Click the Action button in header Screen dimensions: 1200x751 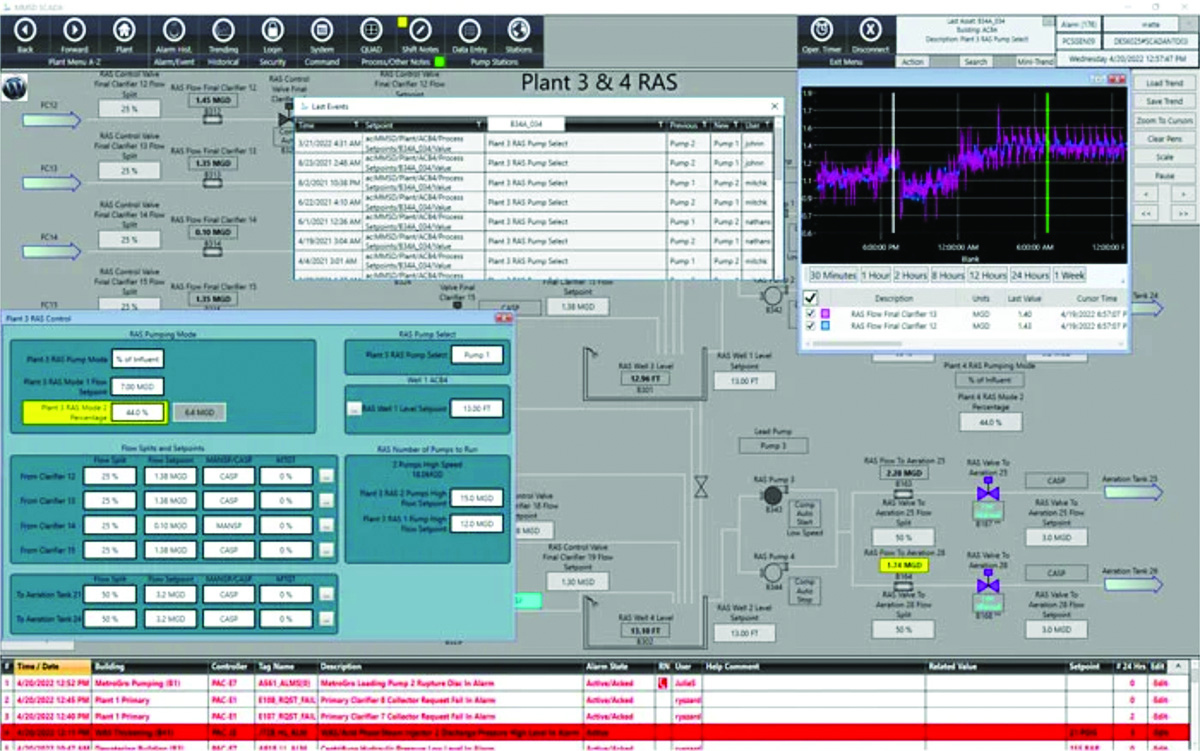[913, 62]
